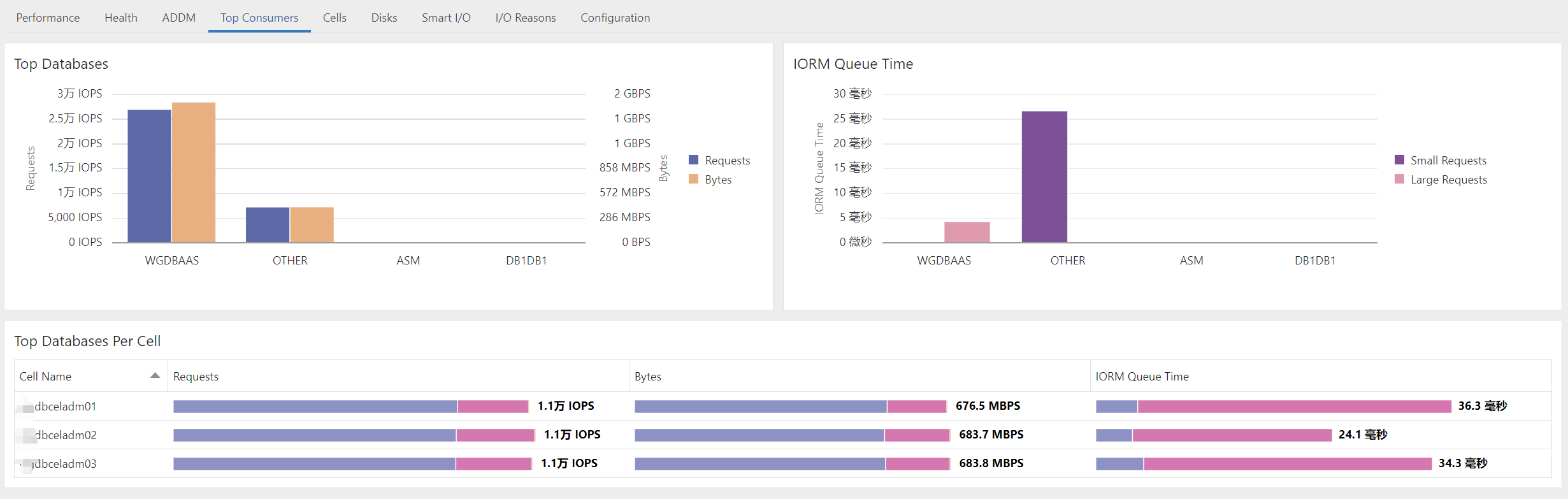This screenshot has height=499, width=1568.
Task: Click the 1.1万 IOPS value for dbceladm03
Action: click(569, 463)
